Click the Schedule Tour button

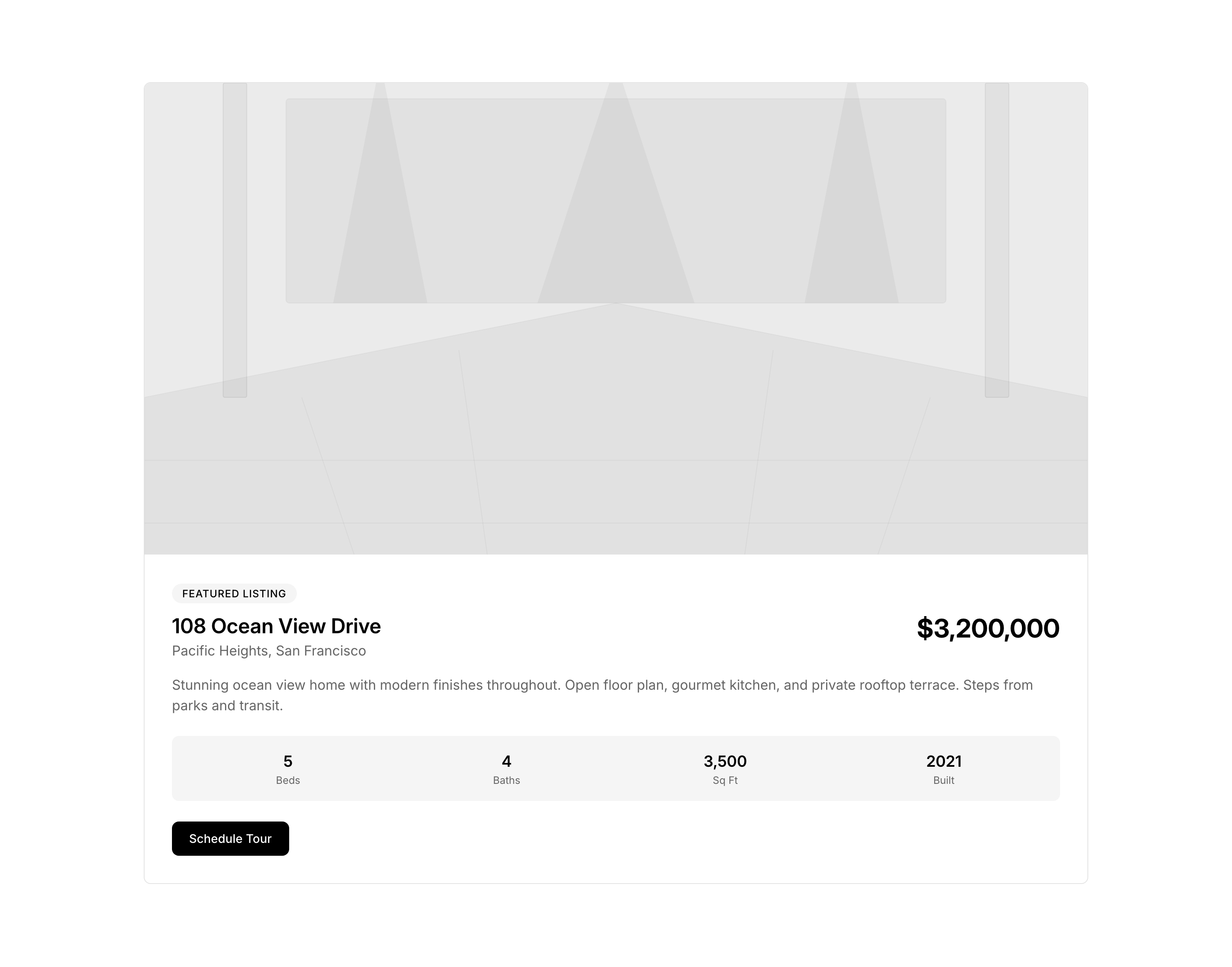pyautogui.click(x=230, y=839)
